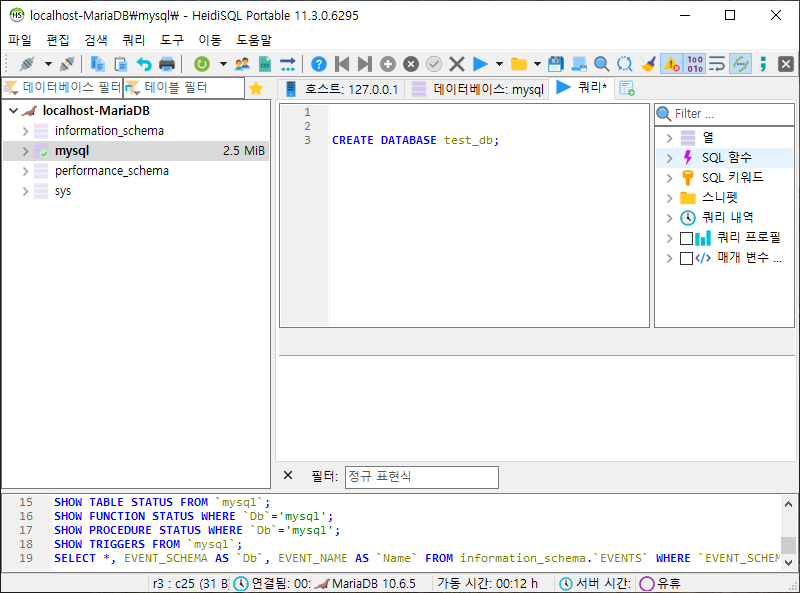
Task: Click the insert row plus icon
Action: (x=388, y=64)
